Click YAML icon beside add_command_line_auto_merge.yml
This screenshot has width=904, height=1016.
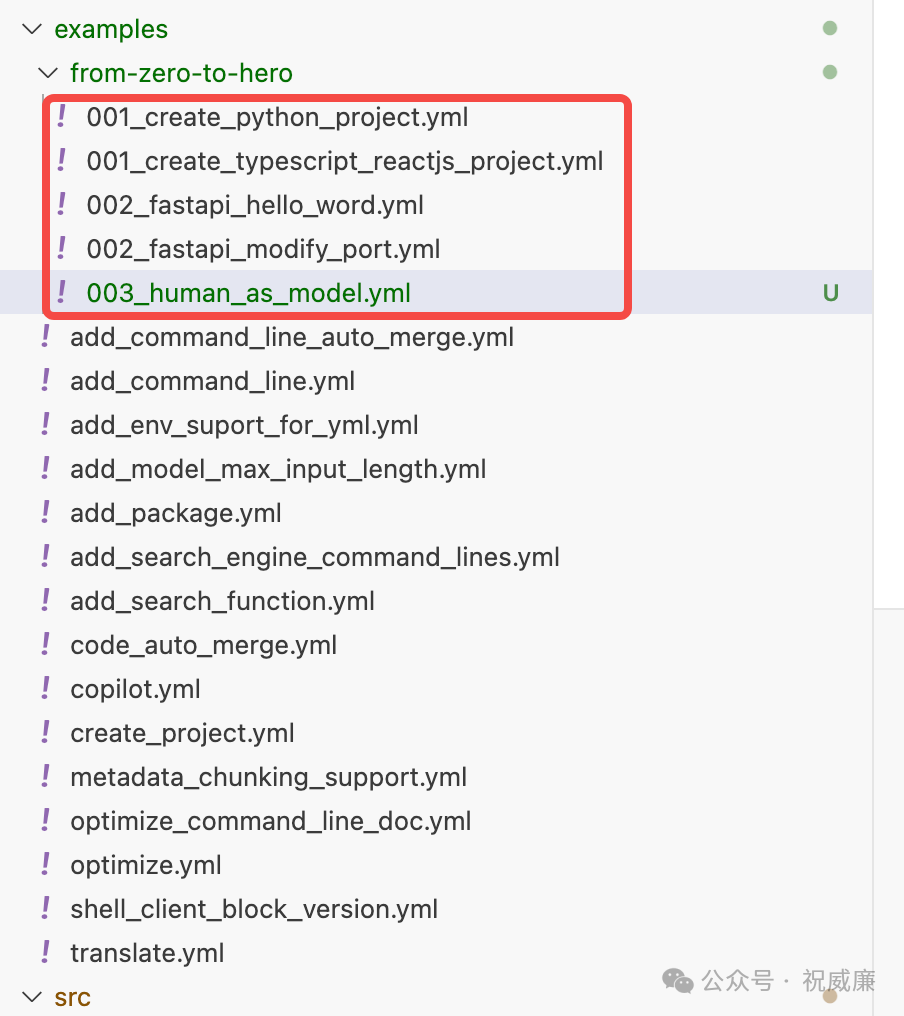[45, 337]
